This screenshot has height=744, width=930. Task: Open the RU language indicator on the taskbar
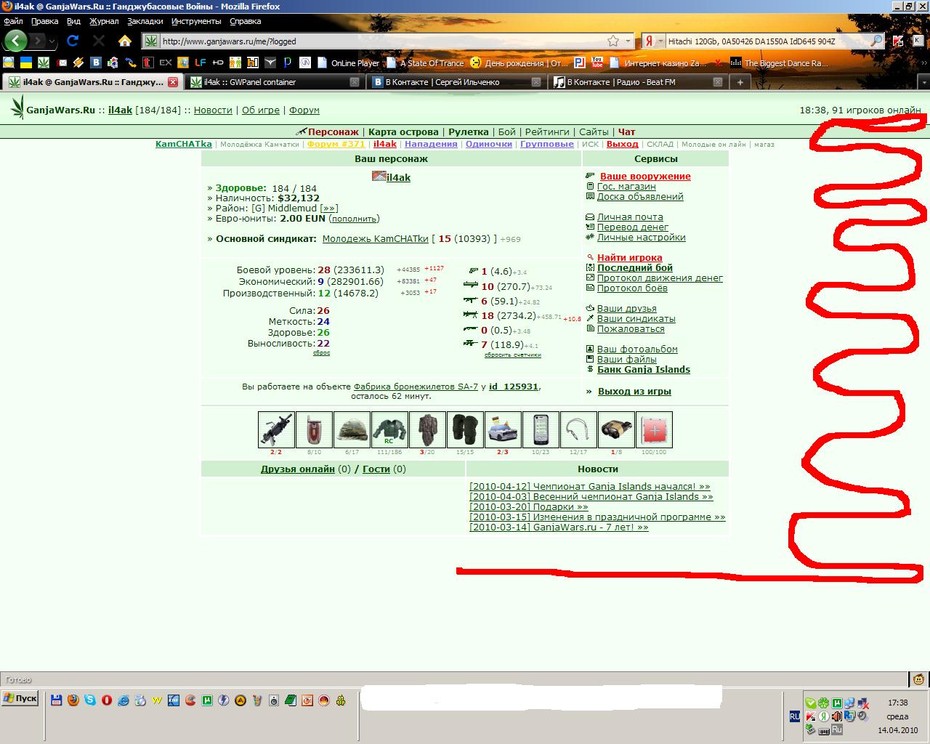(x=795, y=716)
